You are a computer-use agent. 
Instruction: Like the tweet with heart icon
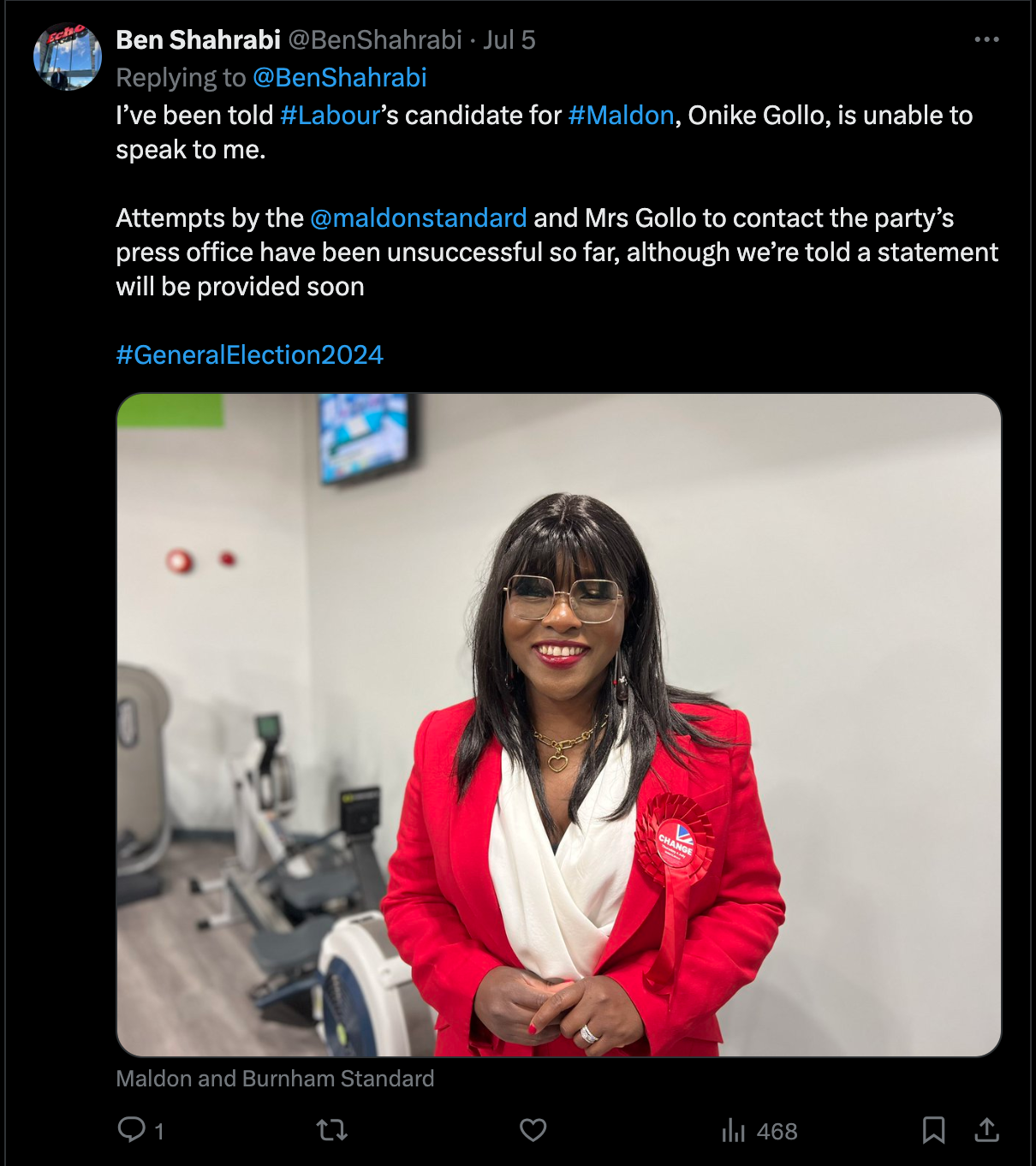click(x=533, y=1130)
